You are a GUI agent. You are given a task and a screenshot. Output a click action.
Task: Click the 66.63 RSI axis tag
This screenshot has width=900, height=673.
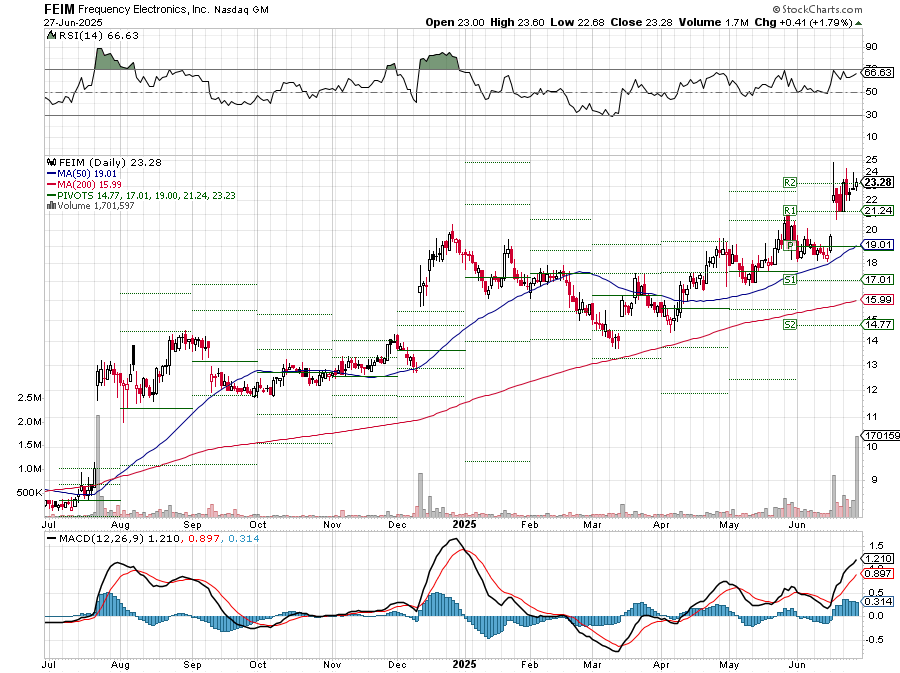(878, 72)
